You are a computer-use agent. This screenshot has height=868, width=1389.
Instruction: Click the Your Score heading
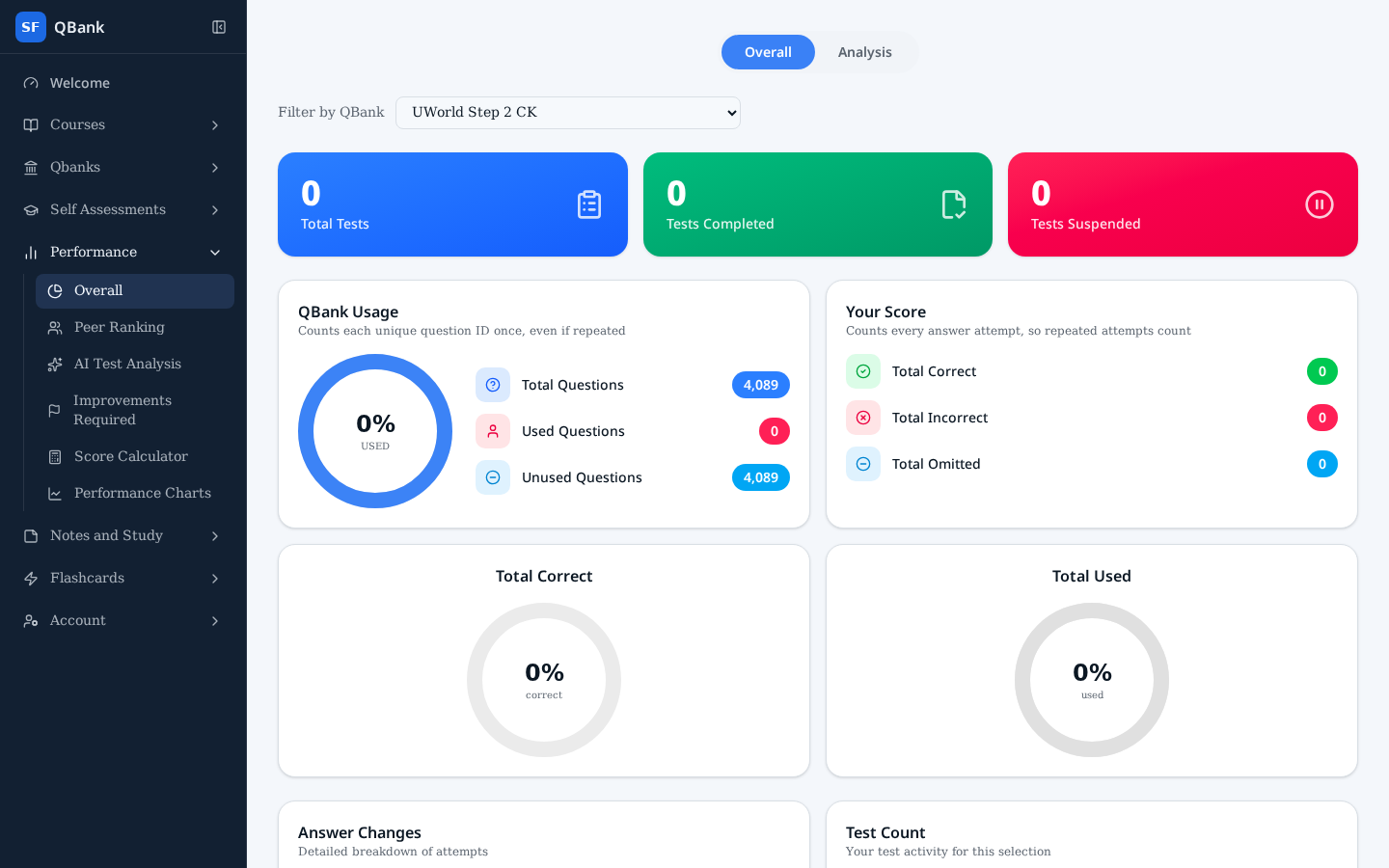click(885, 312)
